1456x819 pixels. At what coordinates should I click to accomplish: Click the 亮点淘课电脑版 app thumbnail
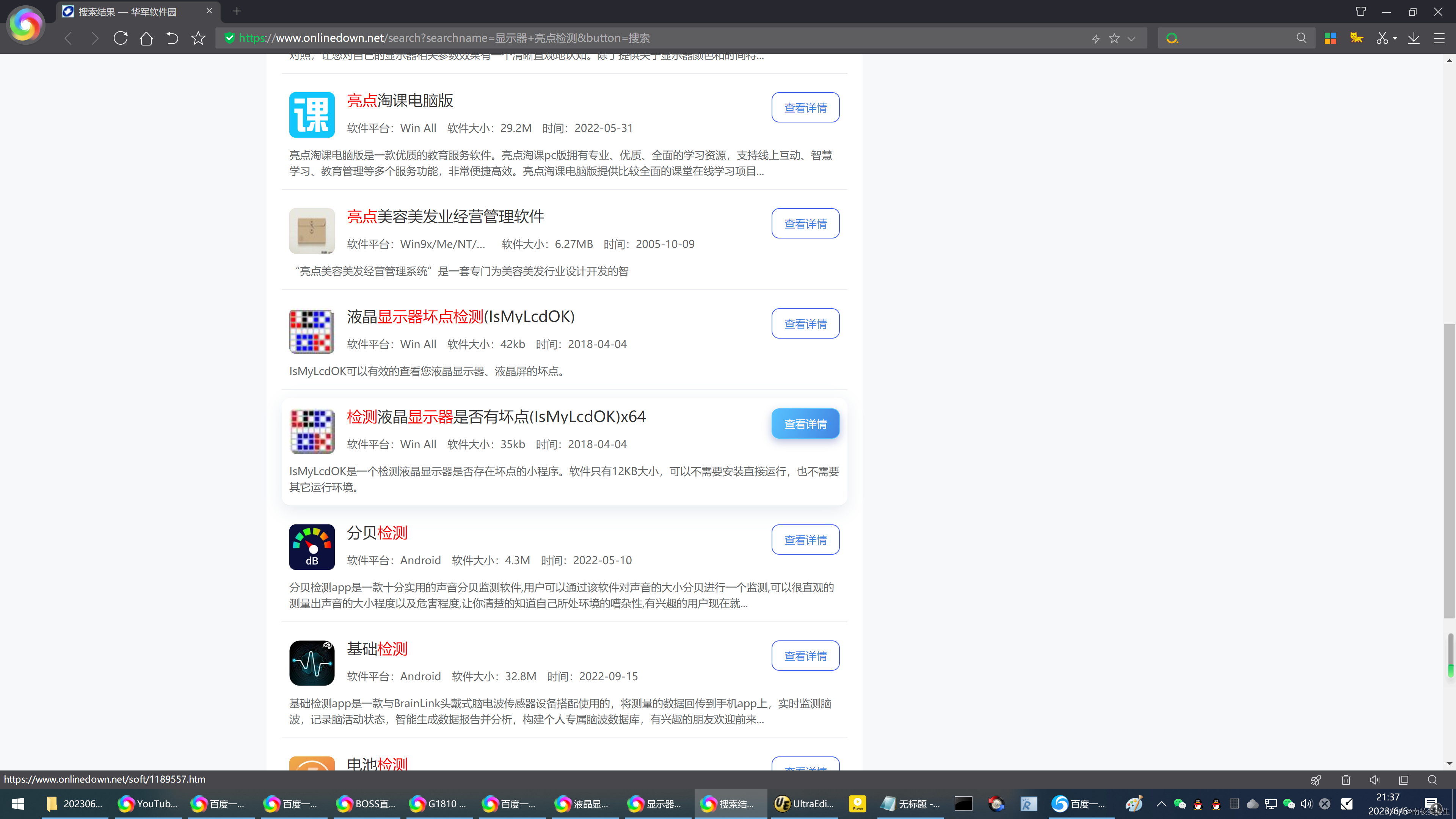coord(311,115)
